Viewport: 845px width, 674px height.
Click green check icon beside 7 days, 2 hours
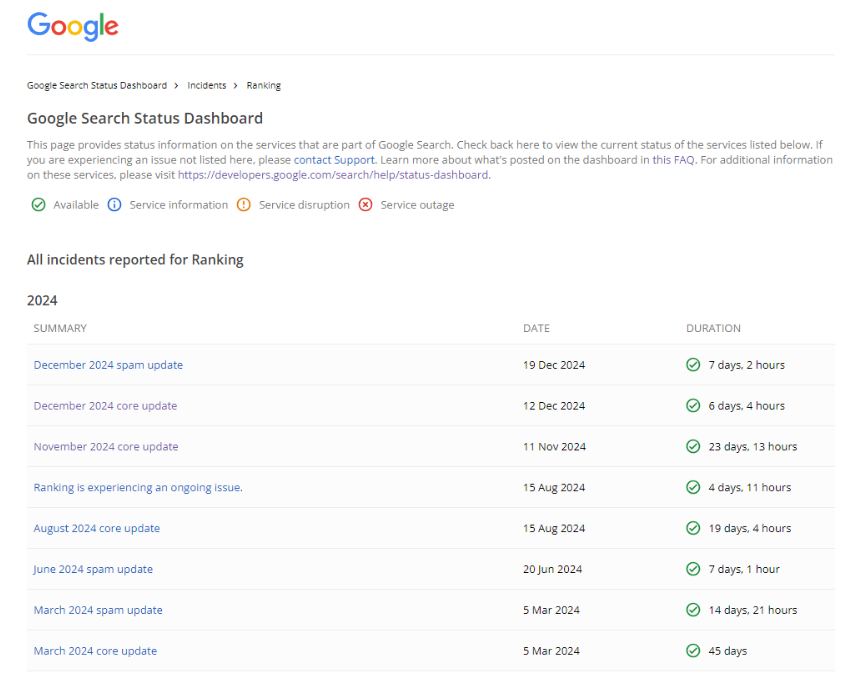pyautogui.click(x=693, y=365)
